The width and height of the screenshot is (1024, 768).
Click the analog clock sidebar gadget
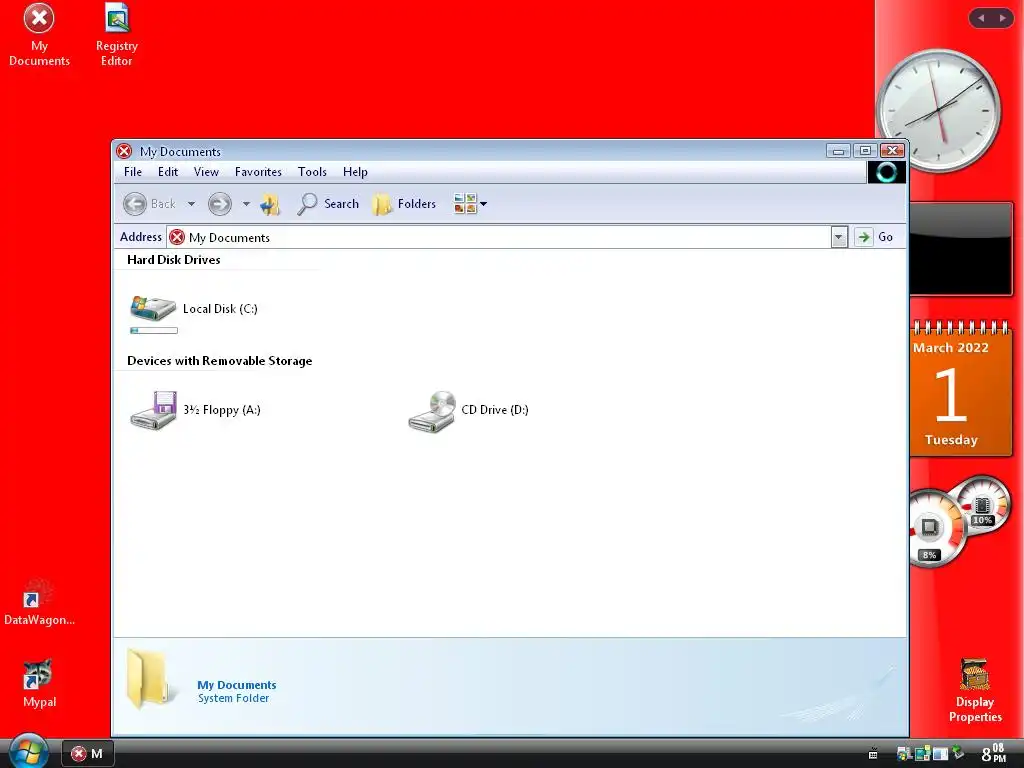(x=938, y=110)
